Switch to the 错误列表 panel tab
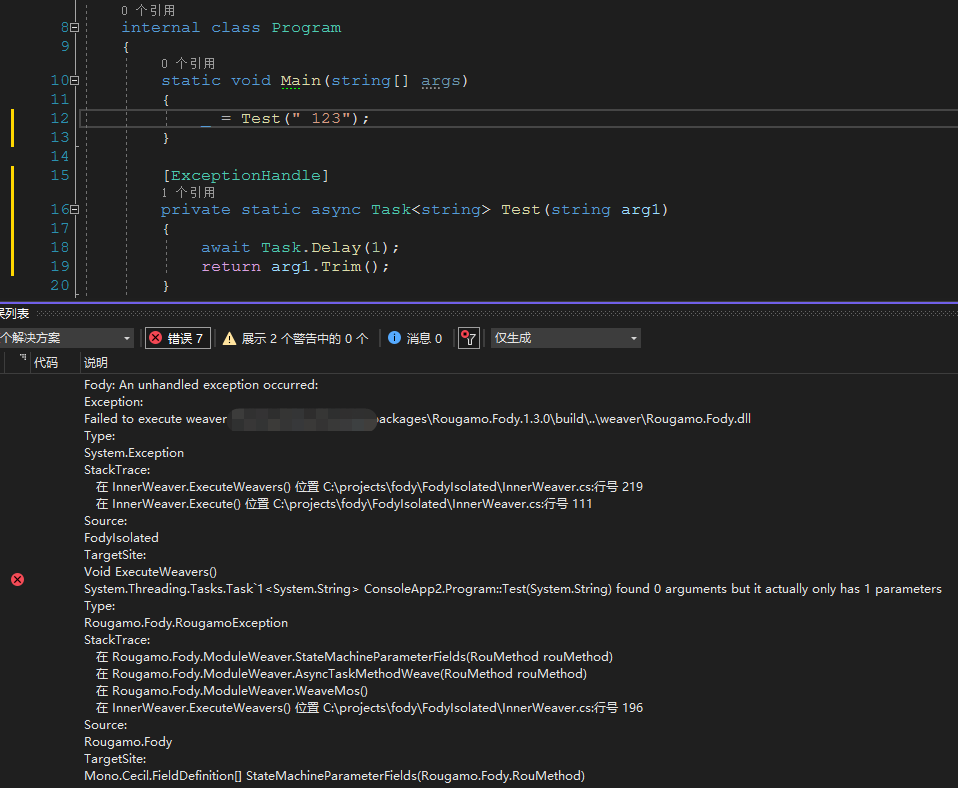The height and width of the screenshot is (788, 958). (12, 313)
